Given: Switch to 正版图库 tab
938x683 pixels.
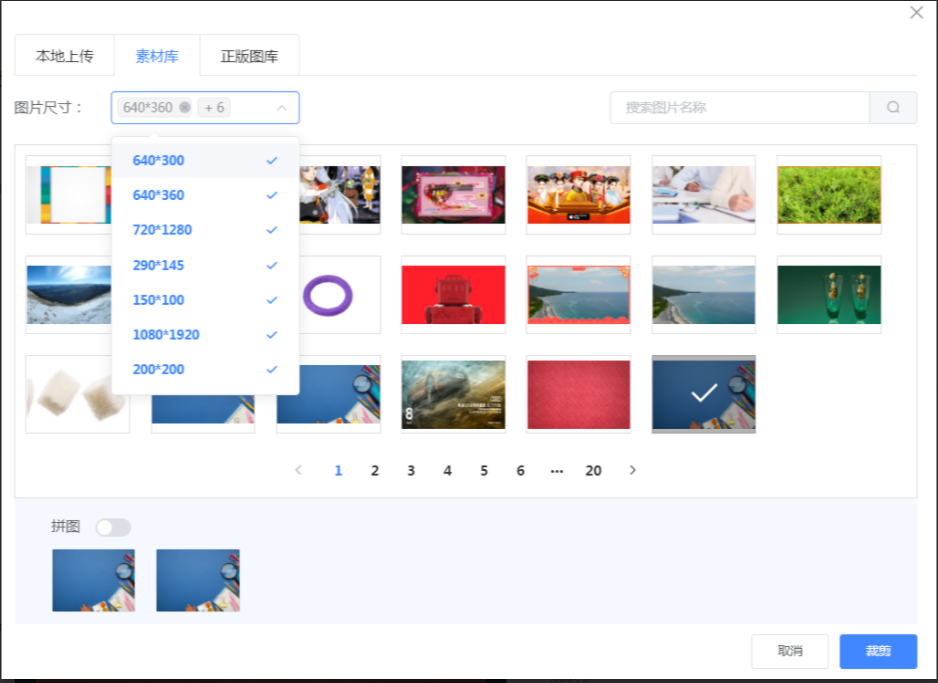Looking at the screenshot, I should [x=249, y=56].
